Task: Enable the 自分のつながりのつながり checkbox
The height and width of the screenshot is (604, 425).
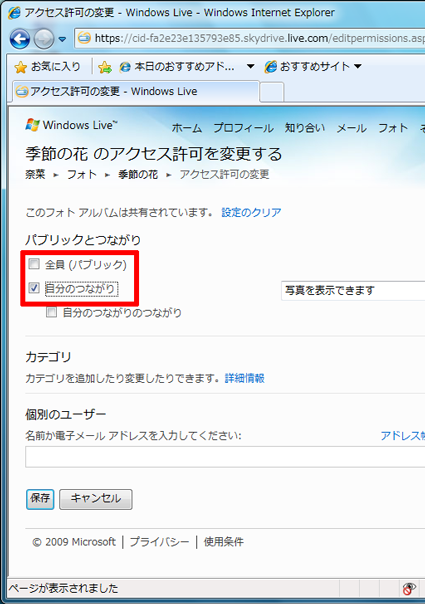Action: click(x=51, y=312)
